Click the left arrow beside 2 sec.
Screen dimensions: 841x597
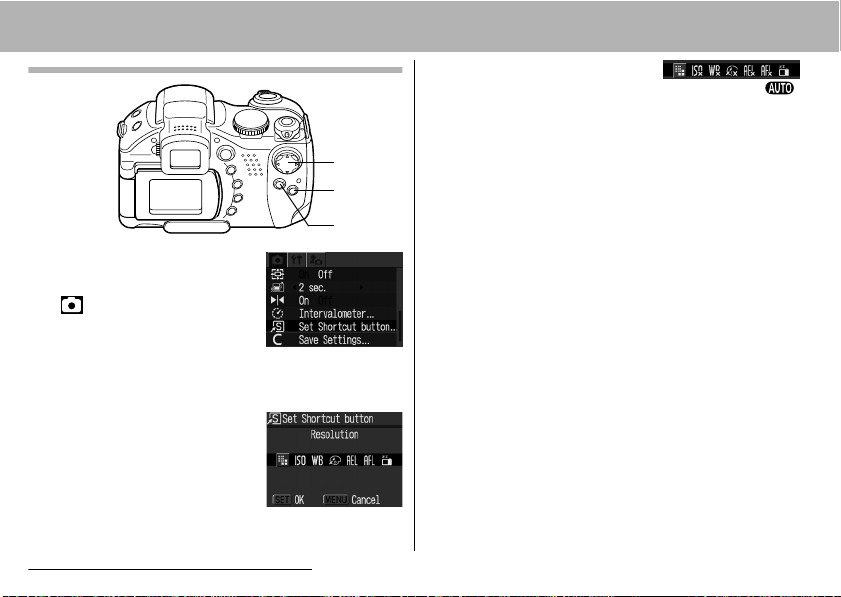294,288
